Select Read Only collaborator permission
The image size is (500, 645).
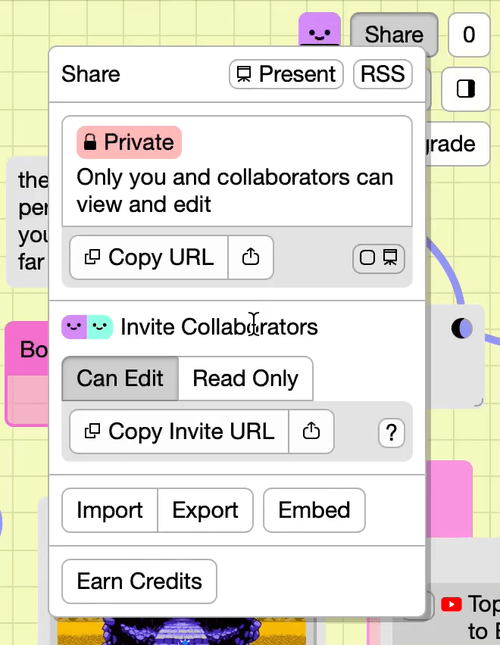(245, 378)
